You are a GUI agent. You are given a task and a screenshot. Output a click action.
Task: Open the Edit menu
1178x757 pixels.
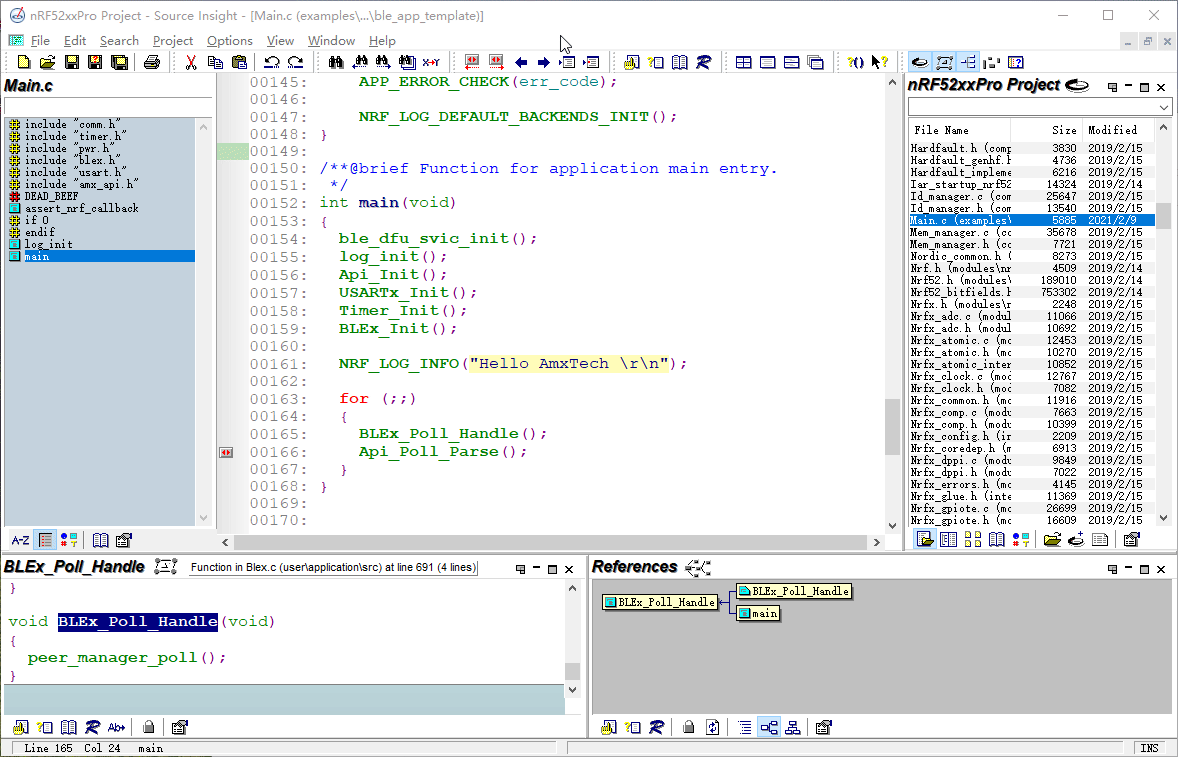[75, 41]
